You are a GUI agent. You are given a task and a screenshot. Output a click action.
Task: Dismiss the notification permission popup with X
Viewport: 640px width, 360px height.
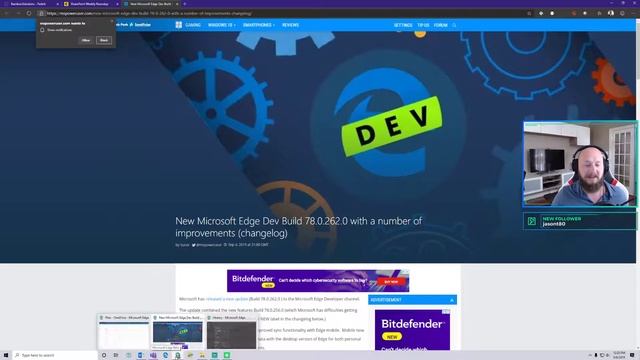click(x=111, y=22)
